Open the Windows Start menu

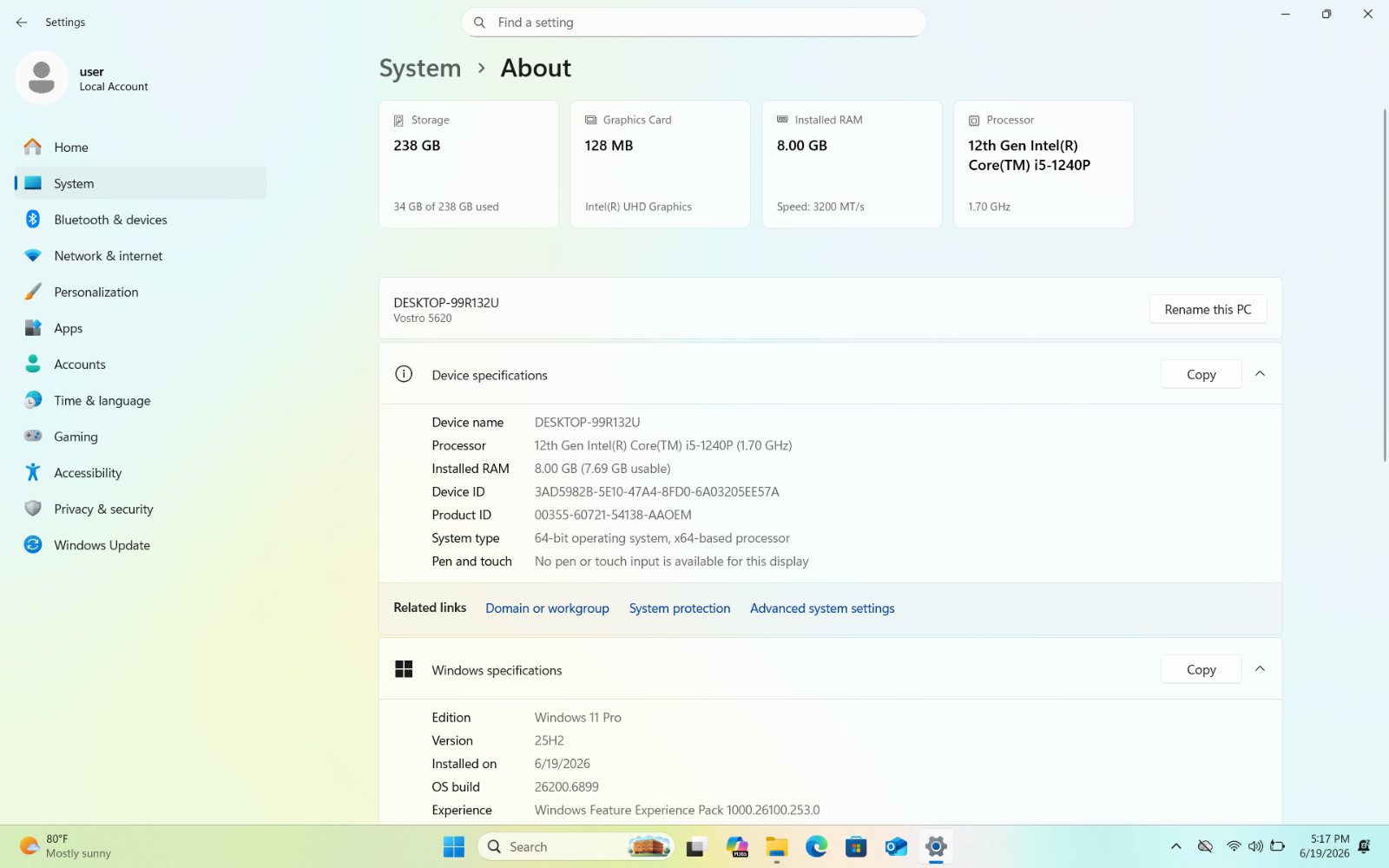tap(454, 847)
